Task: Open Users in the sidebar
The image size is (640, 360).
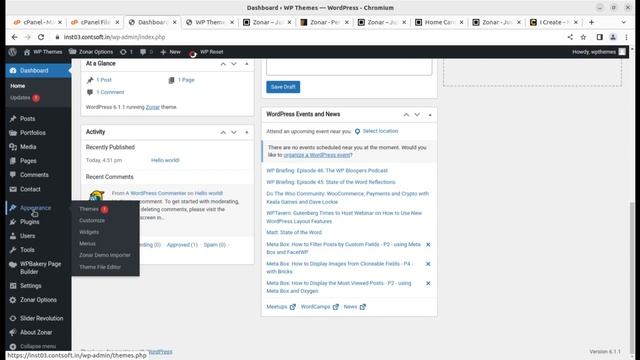Action: [27, 236]
